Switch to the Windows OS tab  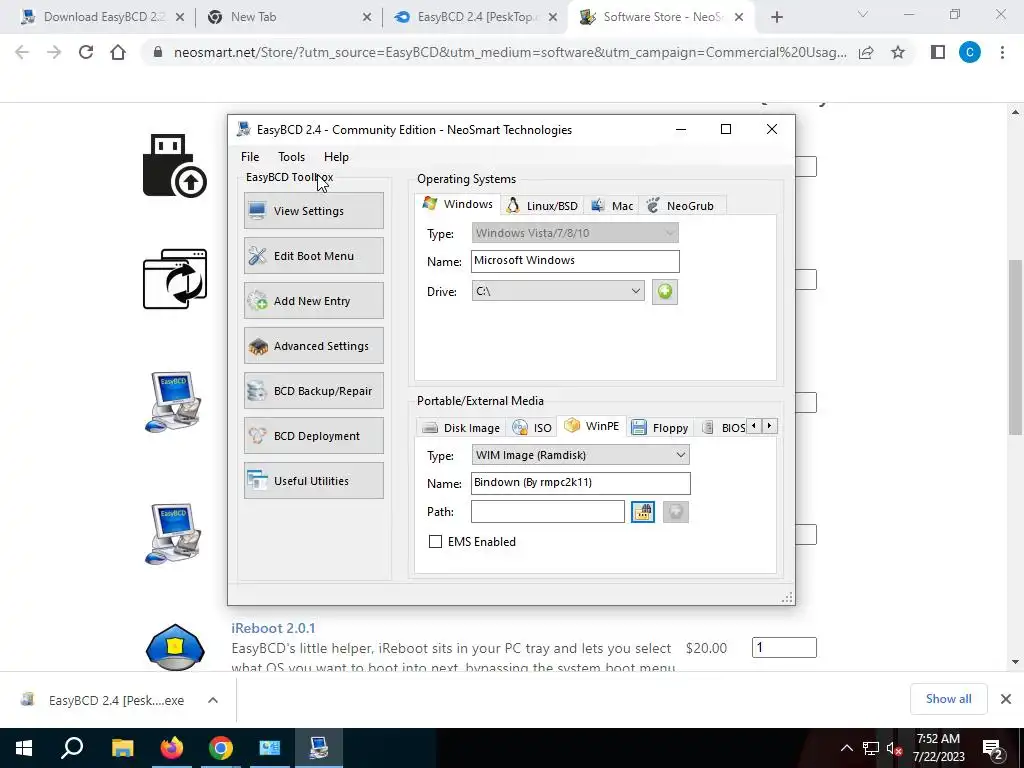point(458,204)
